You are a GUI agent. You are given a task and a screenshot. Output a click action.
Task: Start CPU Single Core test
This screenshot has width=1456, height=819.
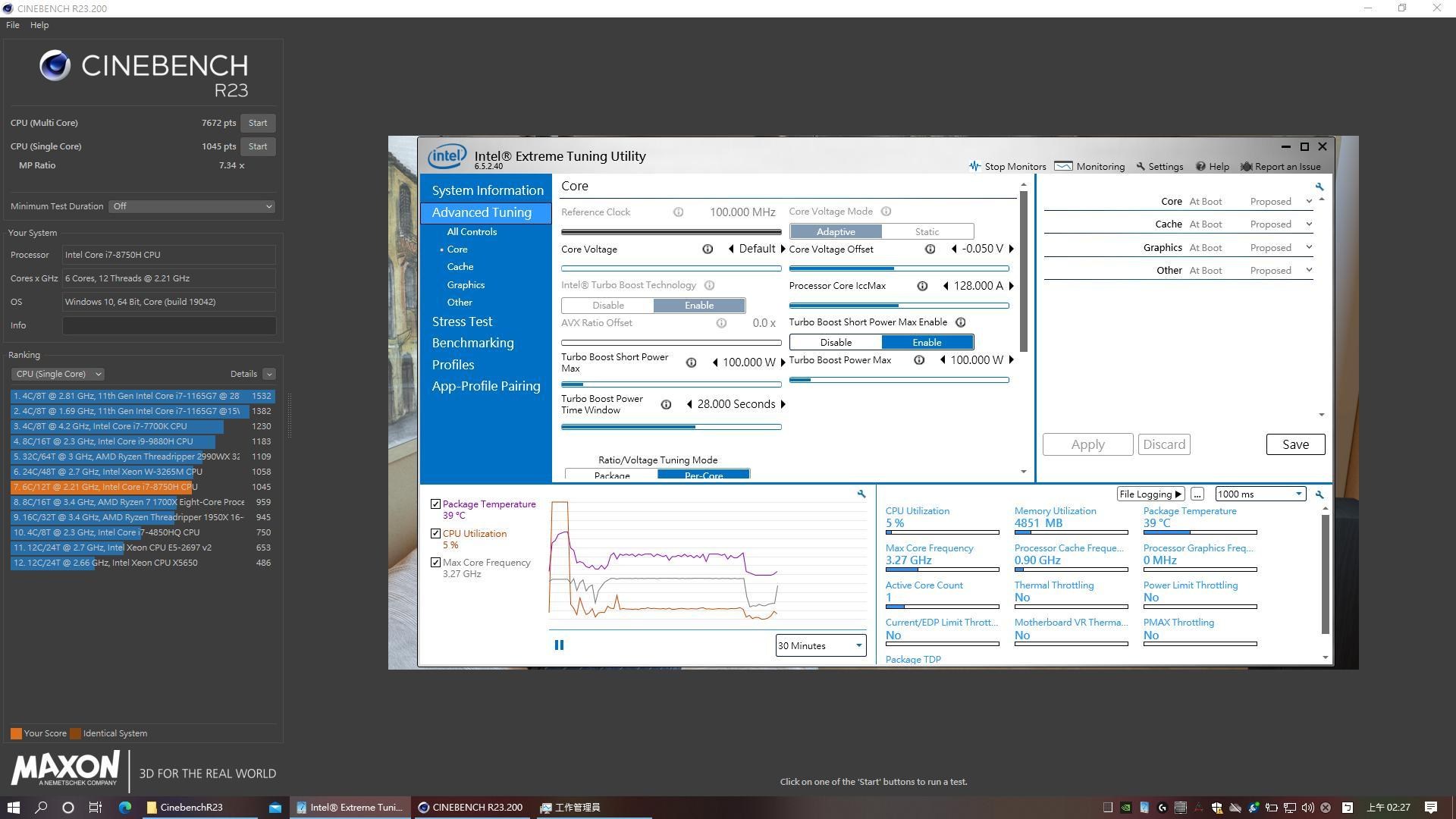click(x=258, y=146)
